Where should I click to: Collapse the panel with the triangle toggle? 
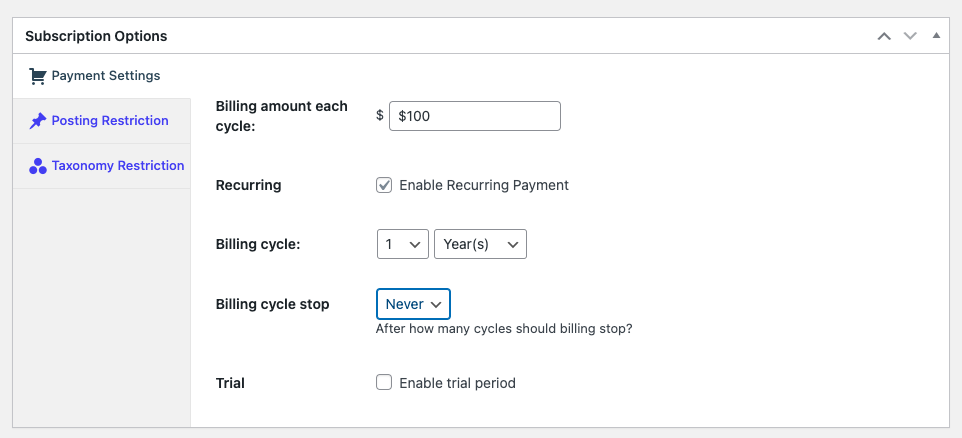(936, 36)
